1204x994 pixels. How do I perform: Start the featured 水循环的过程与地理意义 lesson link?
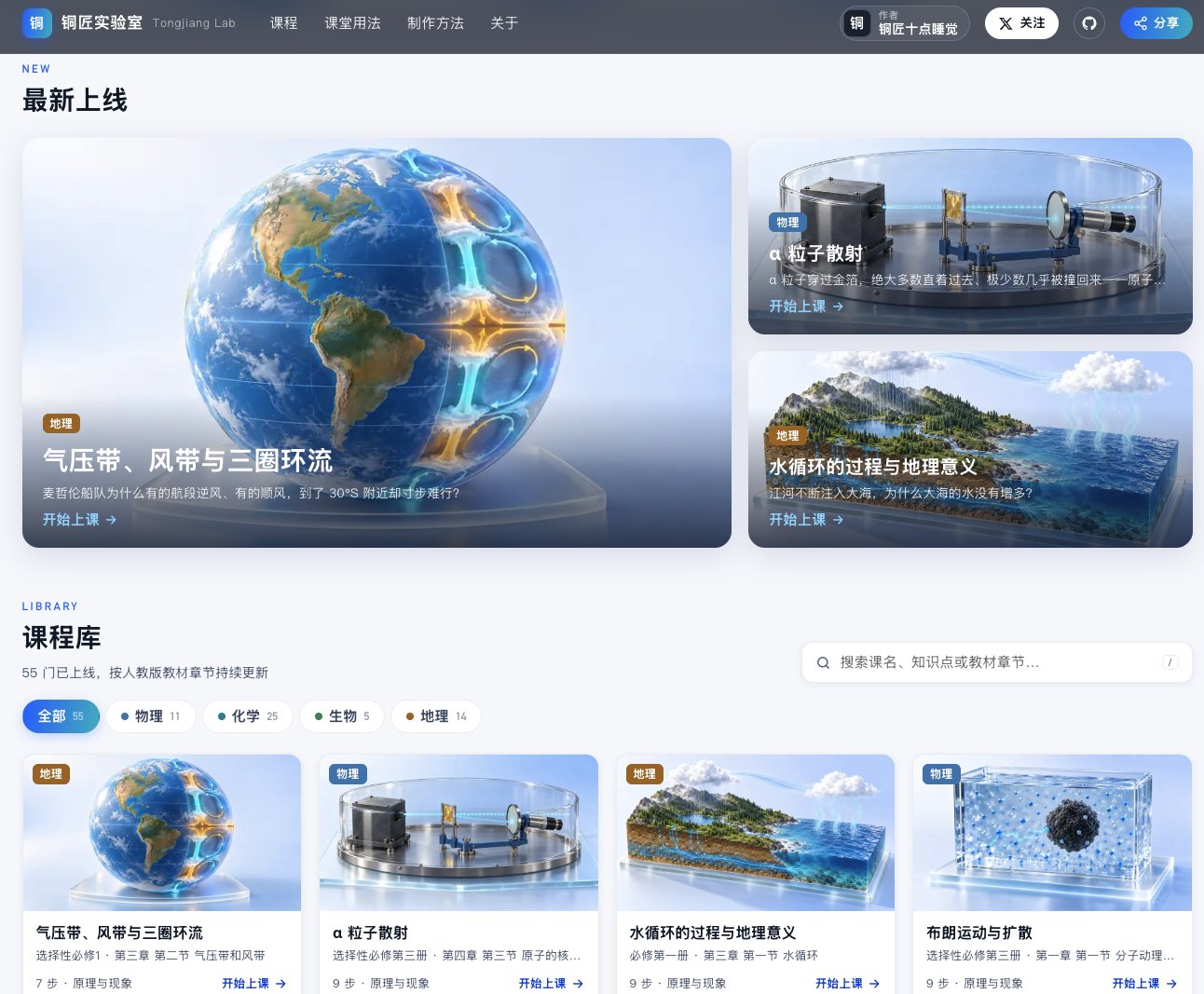tap(806, 520)
